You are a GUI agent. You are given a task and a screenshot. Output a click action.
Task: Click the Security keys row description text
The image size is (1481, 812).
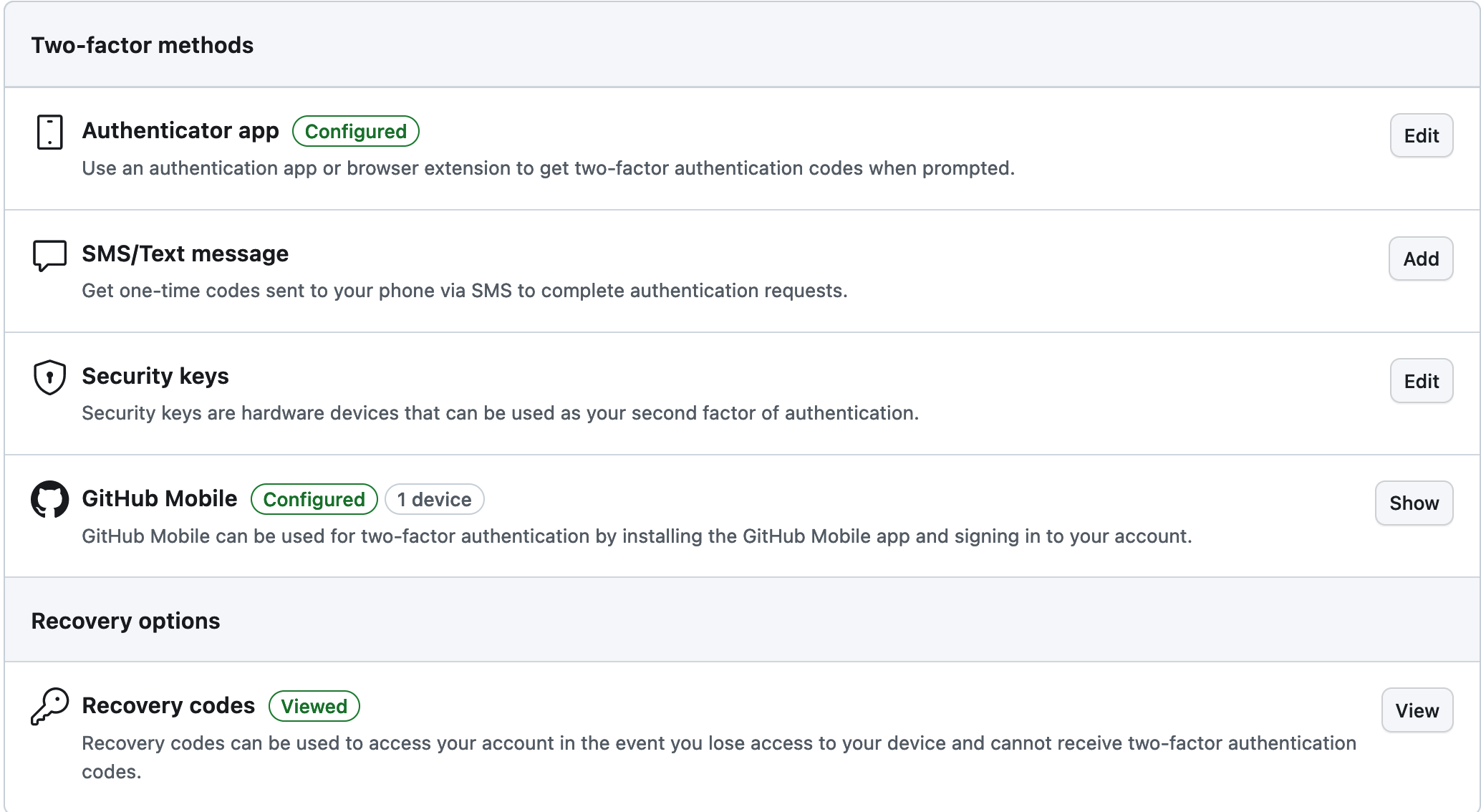(x=500, y=412)
